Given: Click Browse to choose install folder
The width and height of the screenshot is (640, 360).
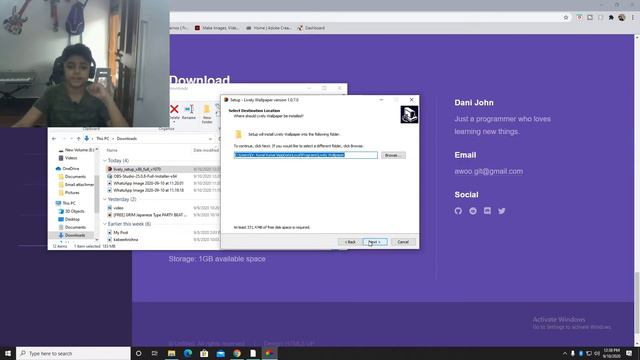Looking at the screenshot, I should coord(393,155).
